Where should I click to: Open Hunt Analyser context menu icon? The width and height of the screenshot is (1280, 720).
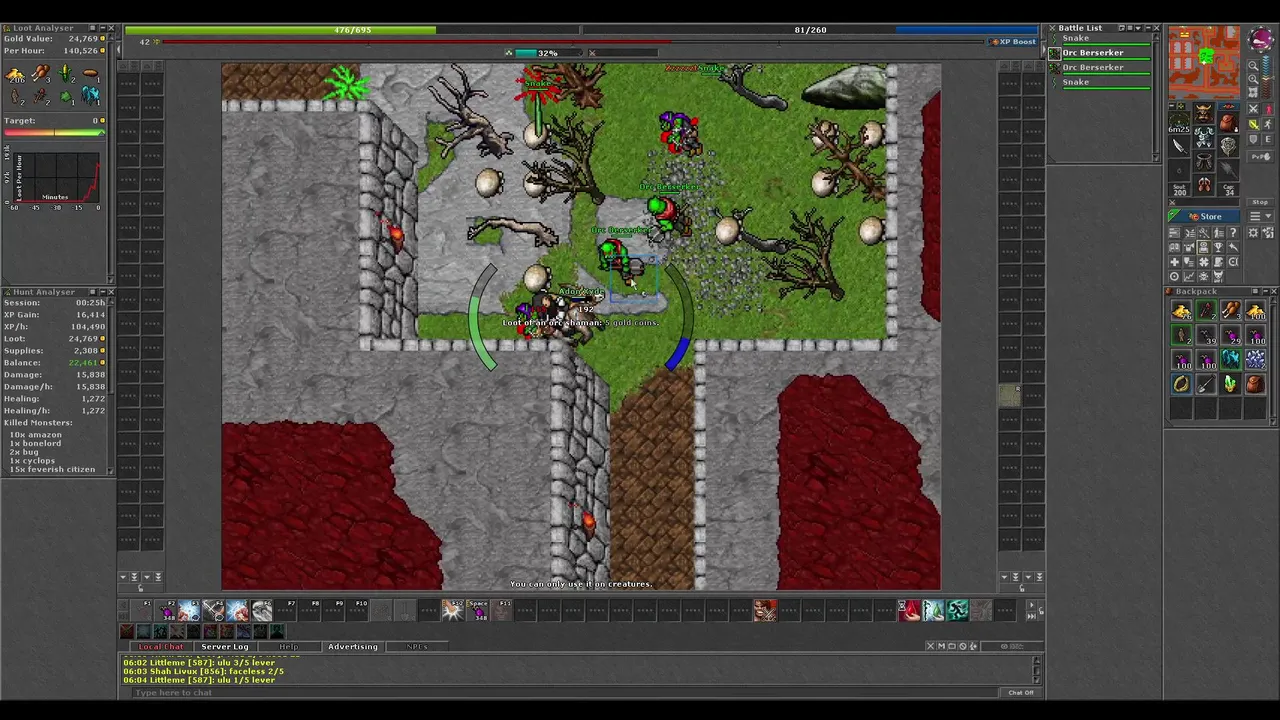click(92, 292)
